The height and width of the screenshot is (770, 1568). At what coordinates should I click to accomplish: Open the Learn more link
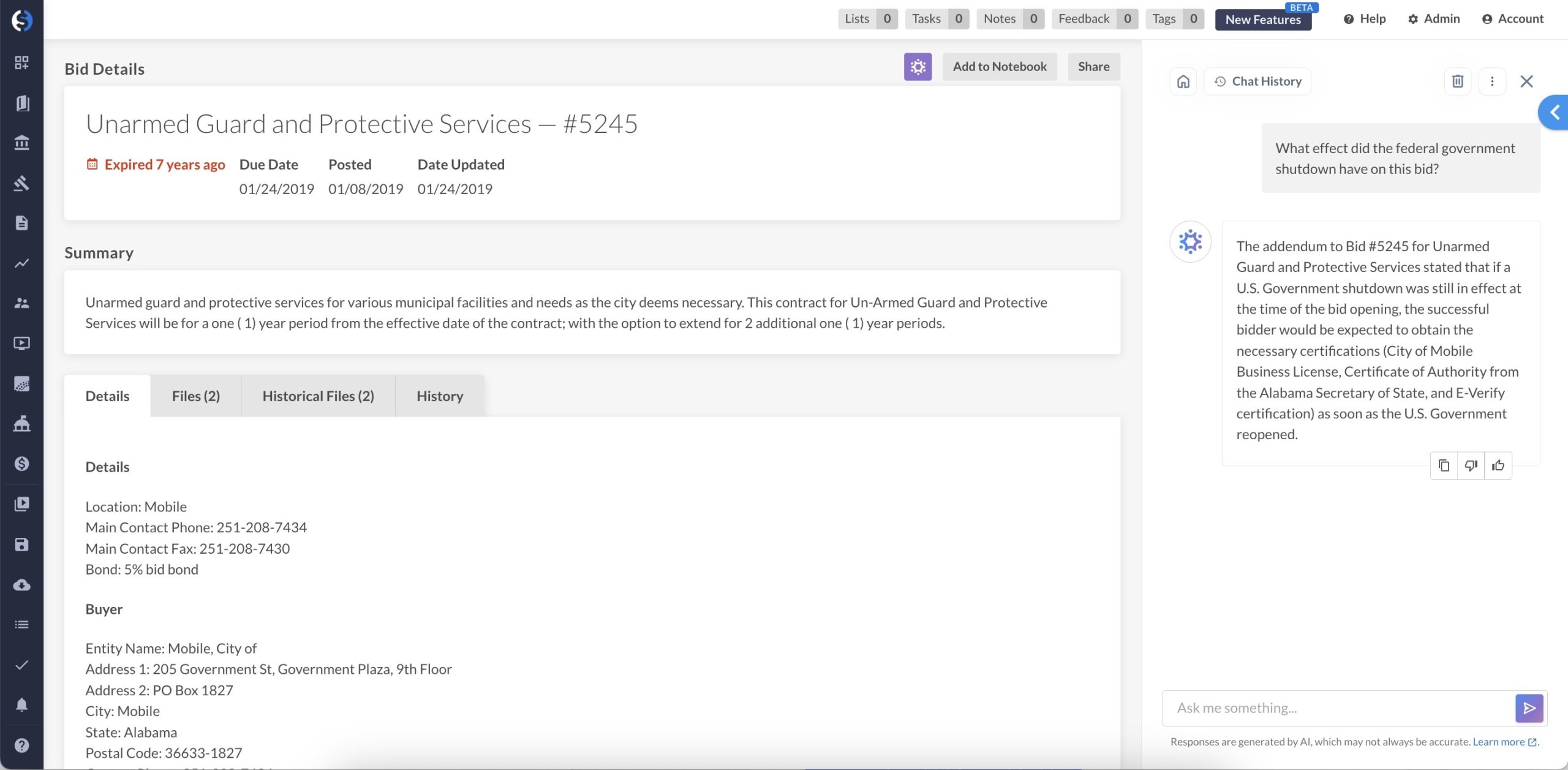1499,742
